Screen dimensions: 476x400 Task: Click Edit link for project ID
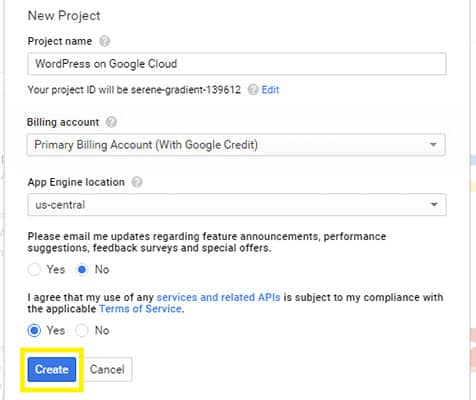click(x=270, y=90)
